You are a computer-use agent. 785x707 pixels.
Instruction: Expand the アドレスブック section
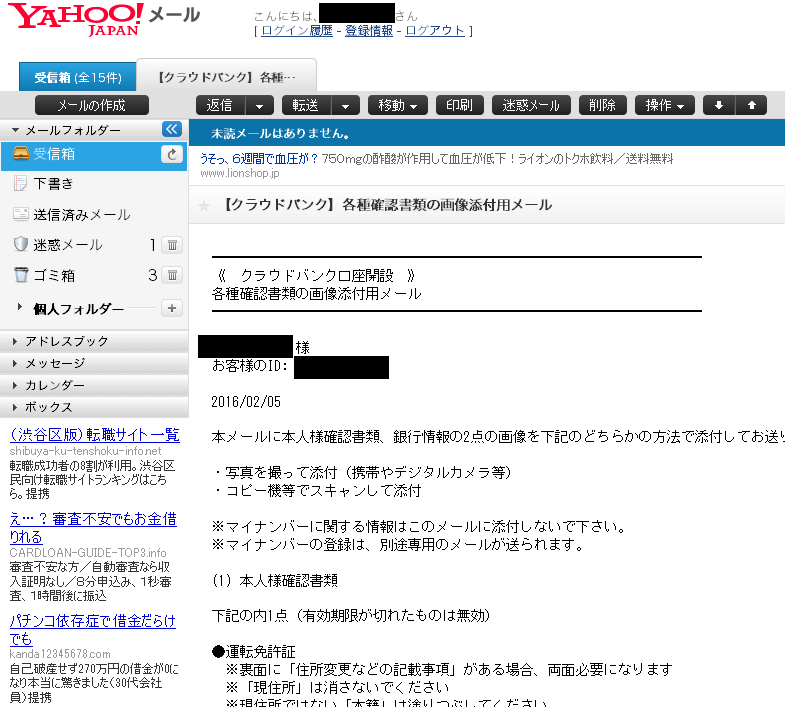15,341
